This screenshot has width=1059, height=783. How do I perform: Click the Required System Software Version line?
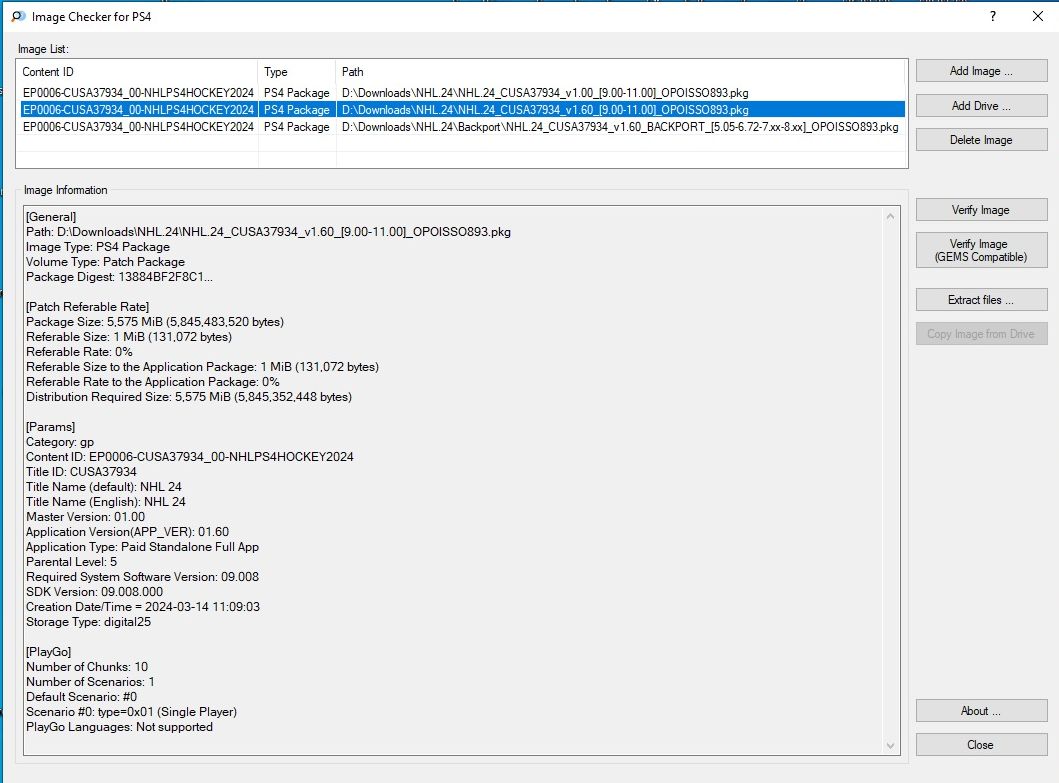pyautogui.click(x=143, y=577)
